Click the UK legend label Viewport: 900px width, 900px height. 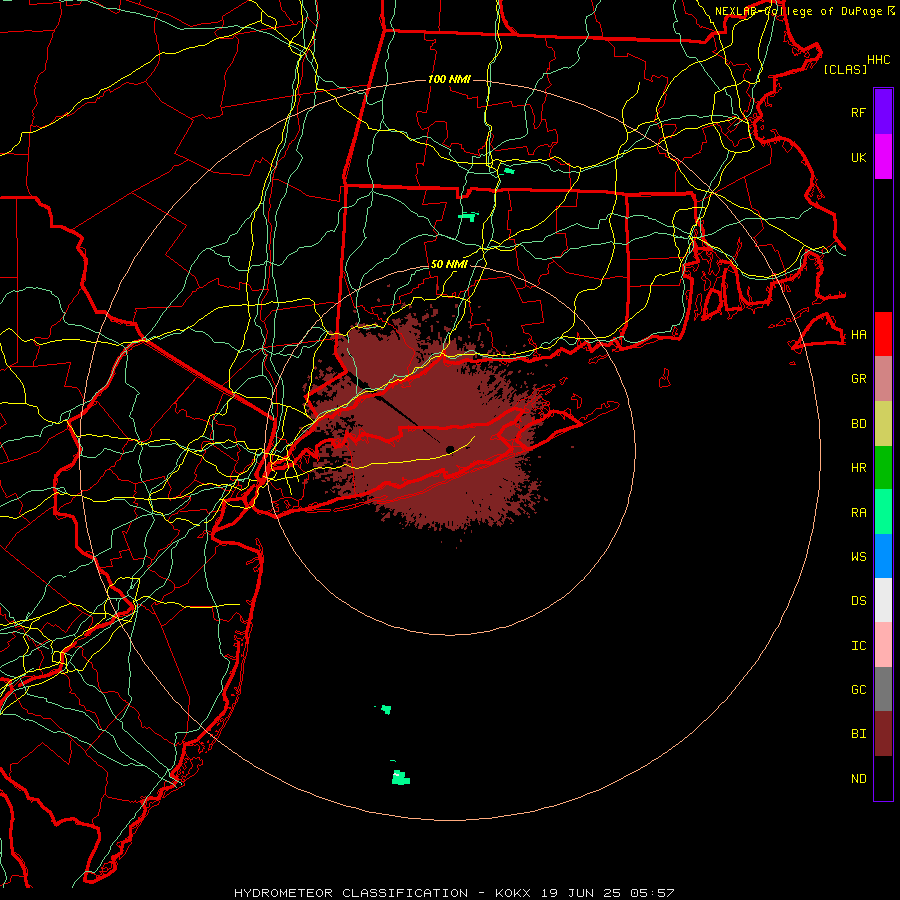click(859, 157)
